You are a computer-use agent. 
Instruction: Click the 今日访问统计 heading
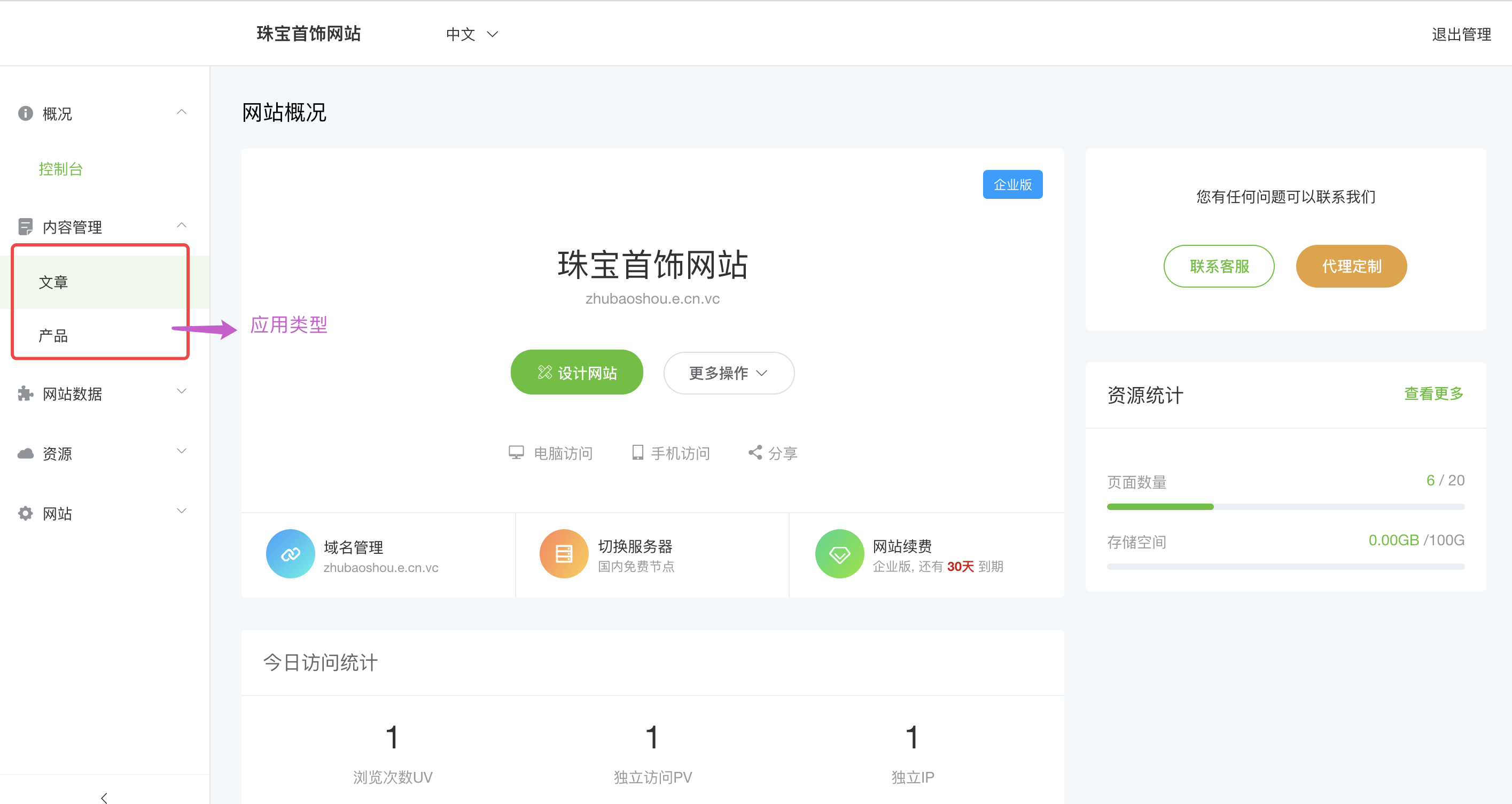click(x=321, y=662)
